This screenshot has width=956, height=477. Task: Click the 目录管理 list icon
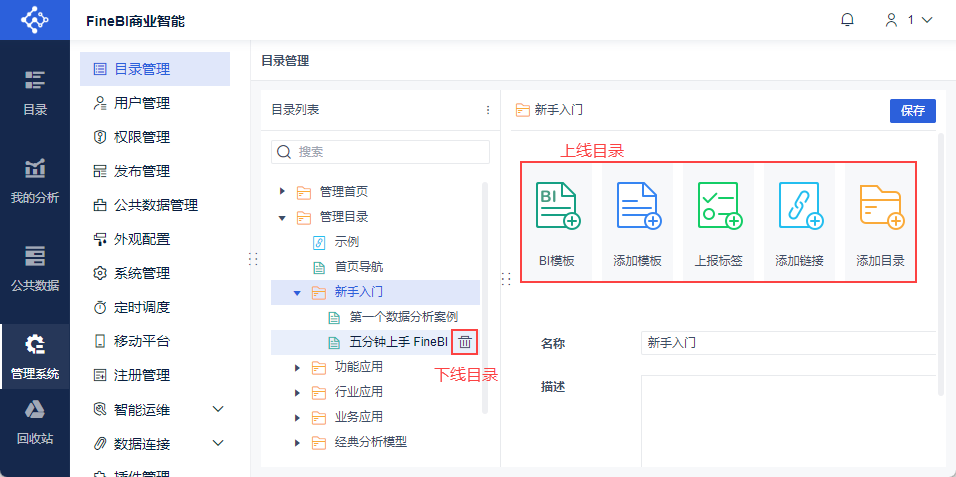pyautogui.click(x=99, y=69)
